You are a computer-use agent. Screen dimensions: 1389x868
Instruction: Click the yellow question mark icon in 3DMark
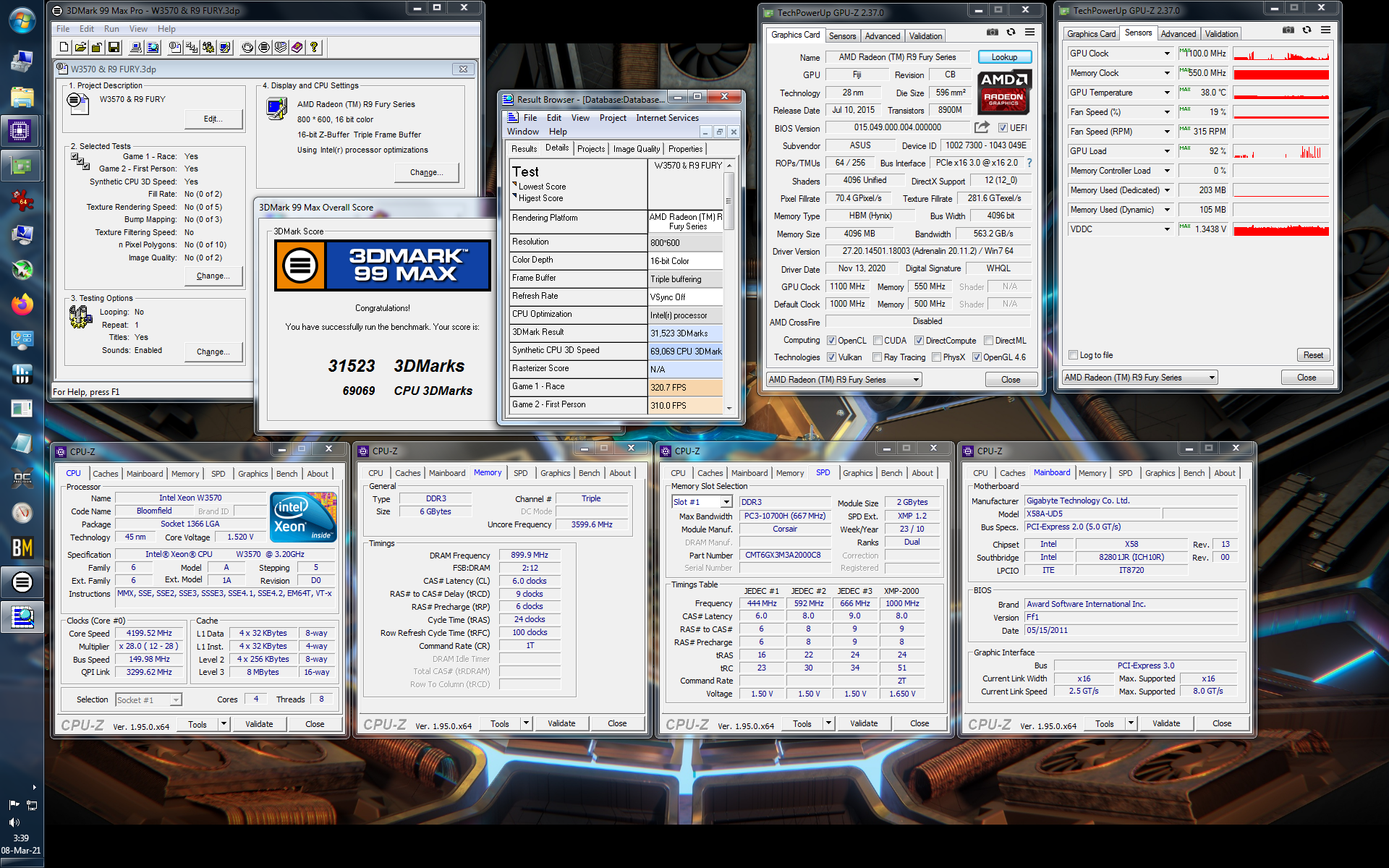click(x=314, y=48)
